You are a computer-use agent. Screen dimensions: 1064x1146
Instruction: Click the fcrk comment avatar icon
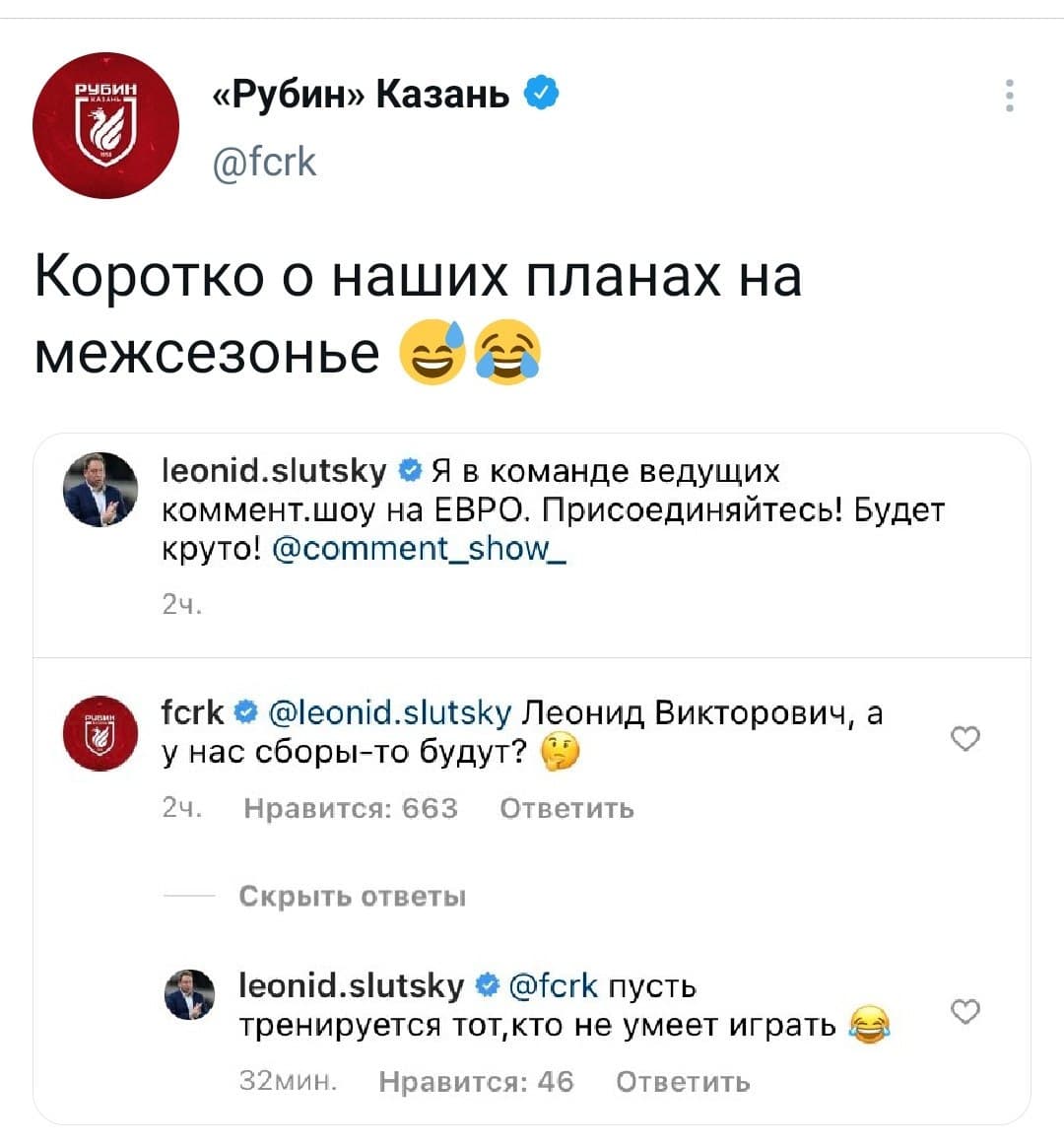[x=100, y=735]
